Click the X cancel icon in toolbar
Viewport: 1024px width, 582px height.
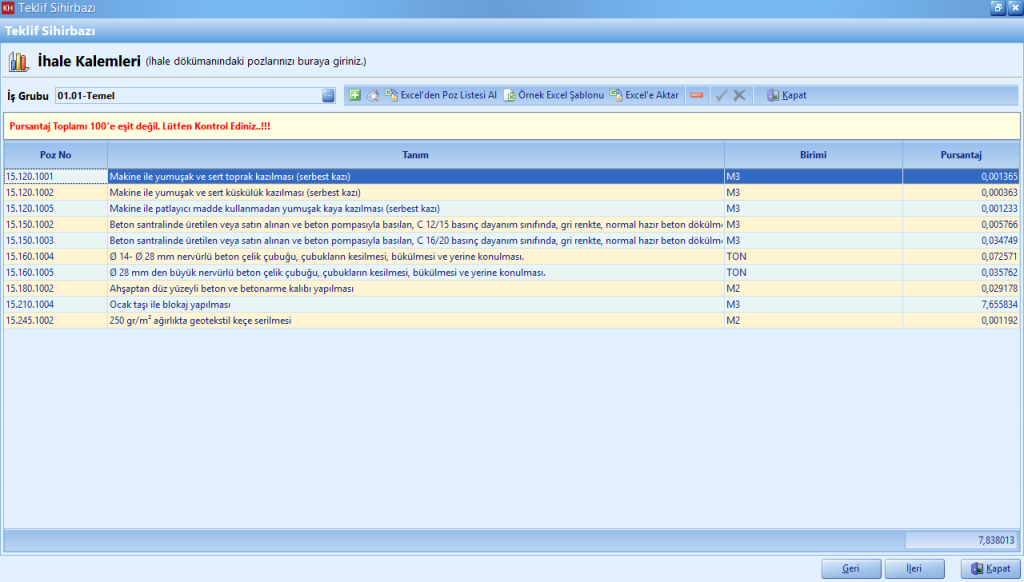[x=739, y=95]
